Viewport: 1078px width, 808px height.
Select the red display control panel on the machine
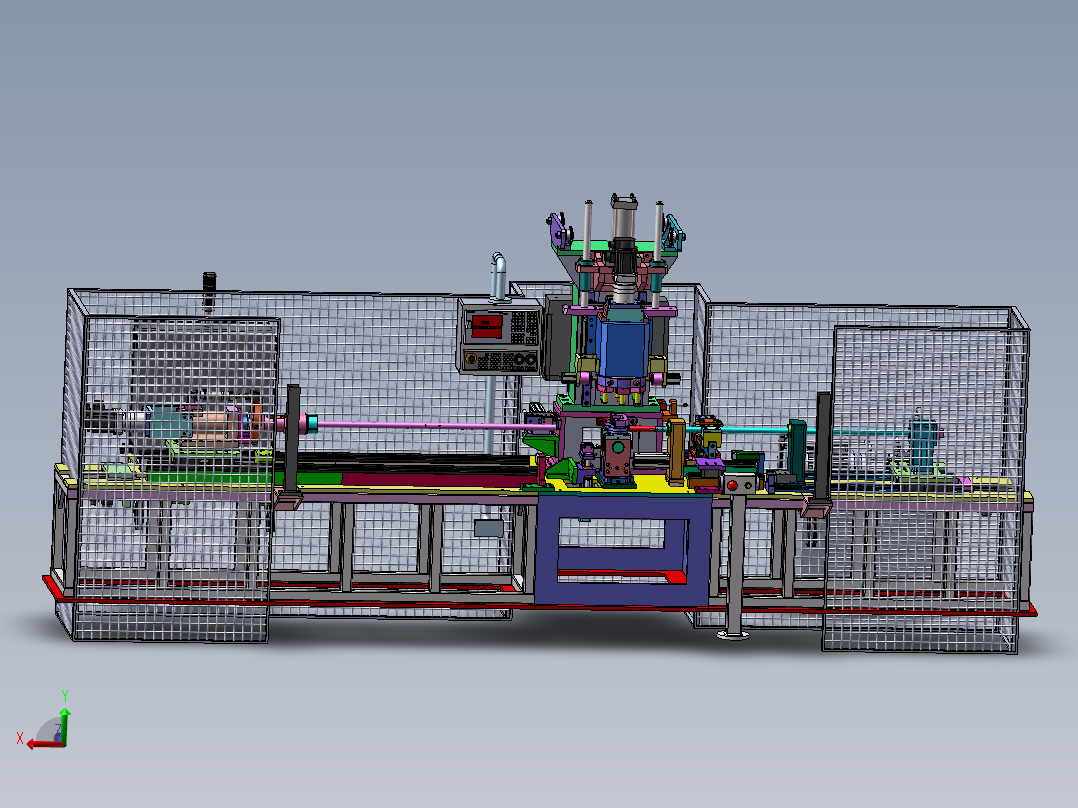pyautogui.click(x=499, y=336)
